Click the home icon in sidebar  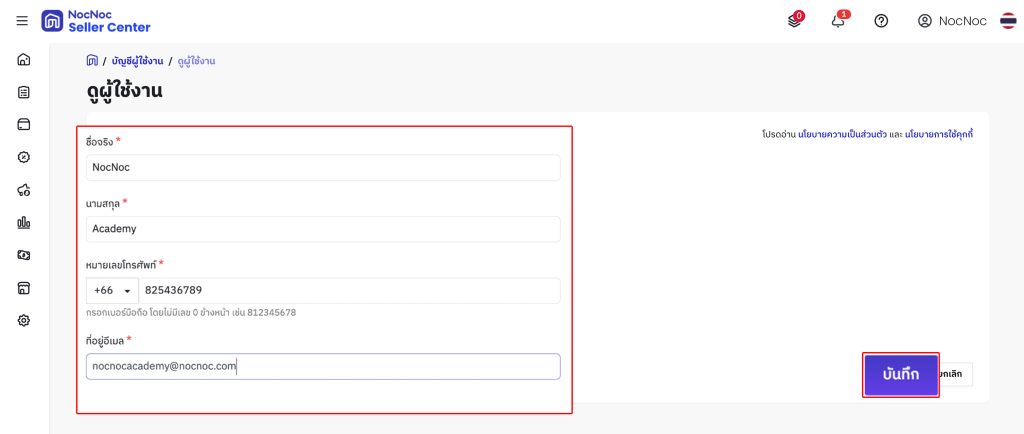coord(24,59)
